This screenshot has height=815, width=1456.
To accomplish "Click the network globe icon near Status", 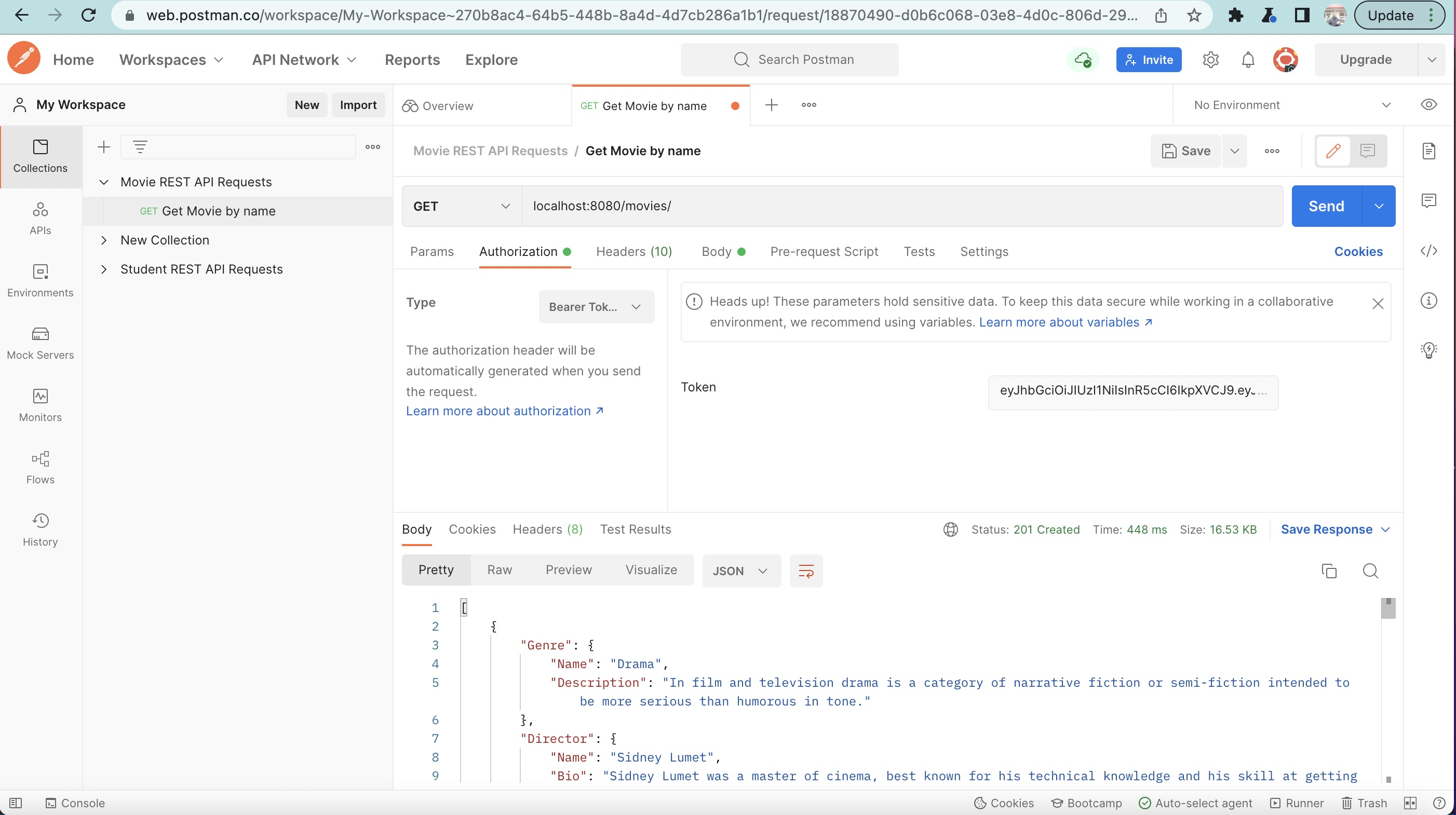I will pyautogui.click(x=950, y=529).
